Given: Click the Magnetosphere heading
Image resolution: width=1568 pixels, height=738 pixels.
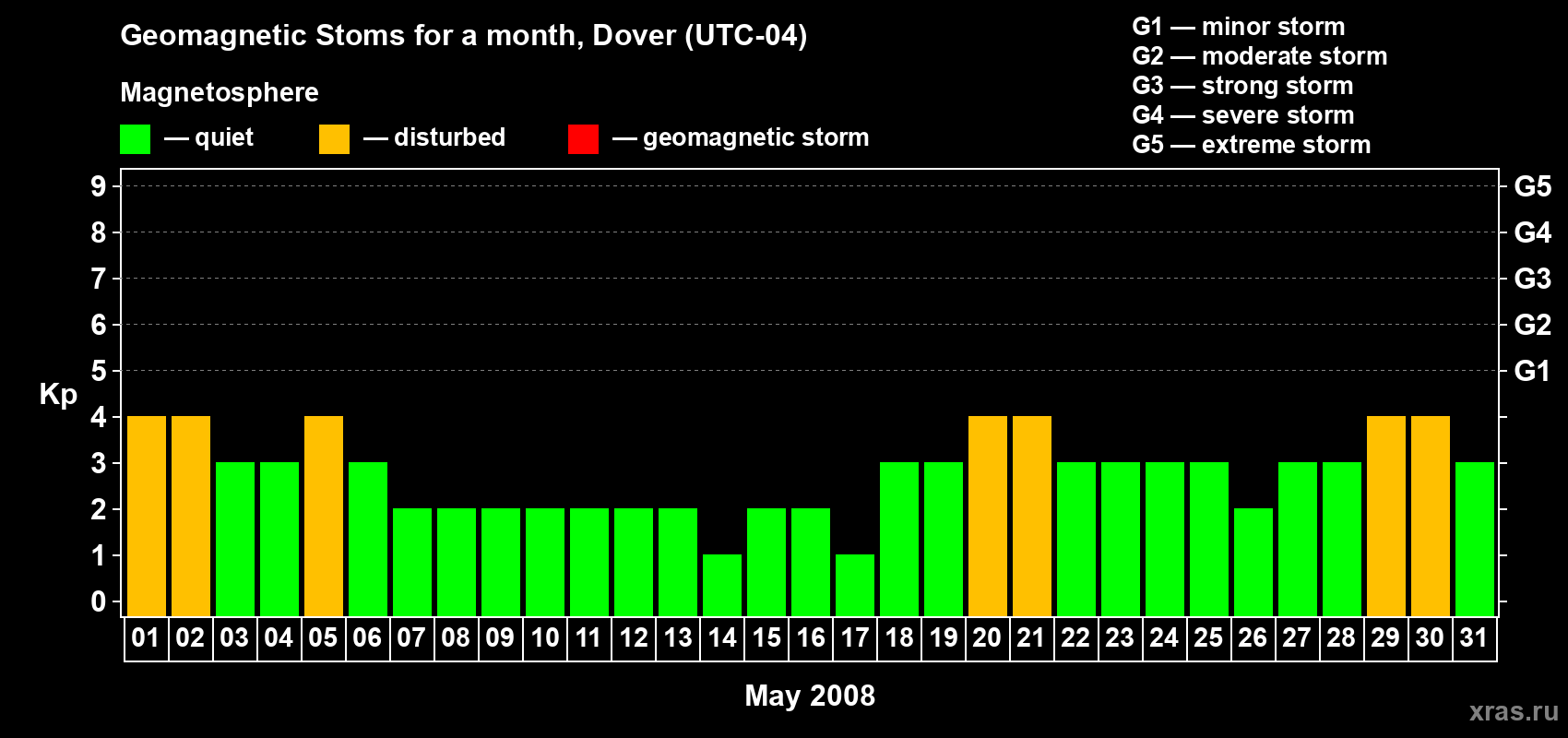Looking at the screenshot, I should (x=220, y=93).
